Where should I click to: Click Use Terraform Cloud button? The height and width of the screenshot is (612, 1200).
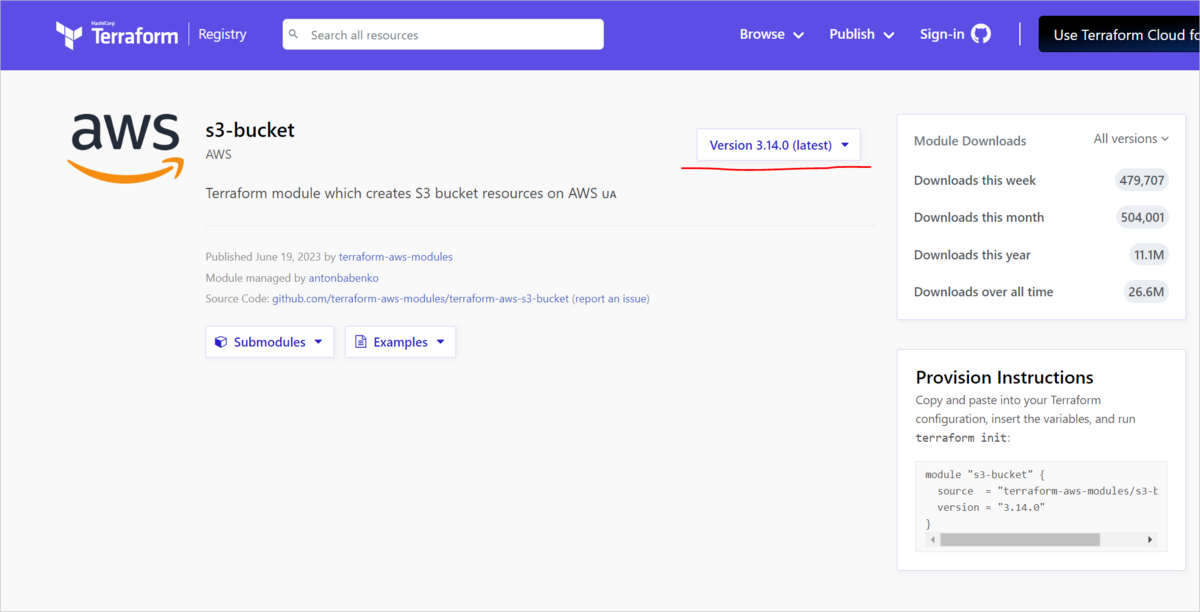[x=1119, y=34]
